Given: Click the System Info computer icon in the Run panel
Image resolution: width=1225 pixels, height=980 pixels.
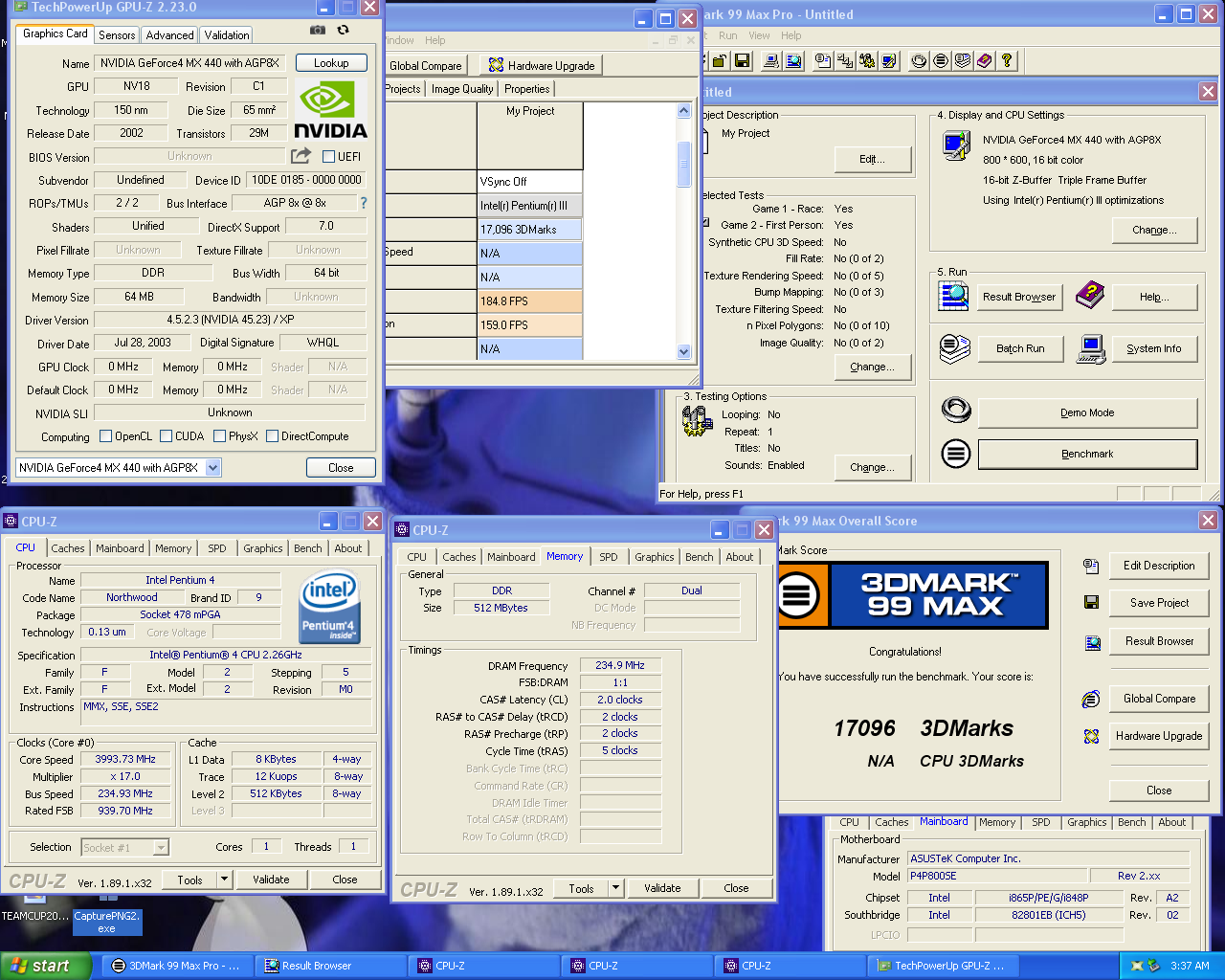Looking at the screenshot, I should pos(1091,348).
